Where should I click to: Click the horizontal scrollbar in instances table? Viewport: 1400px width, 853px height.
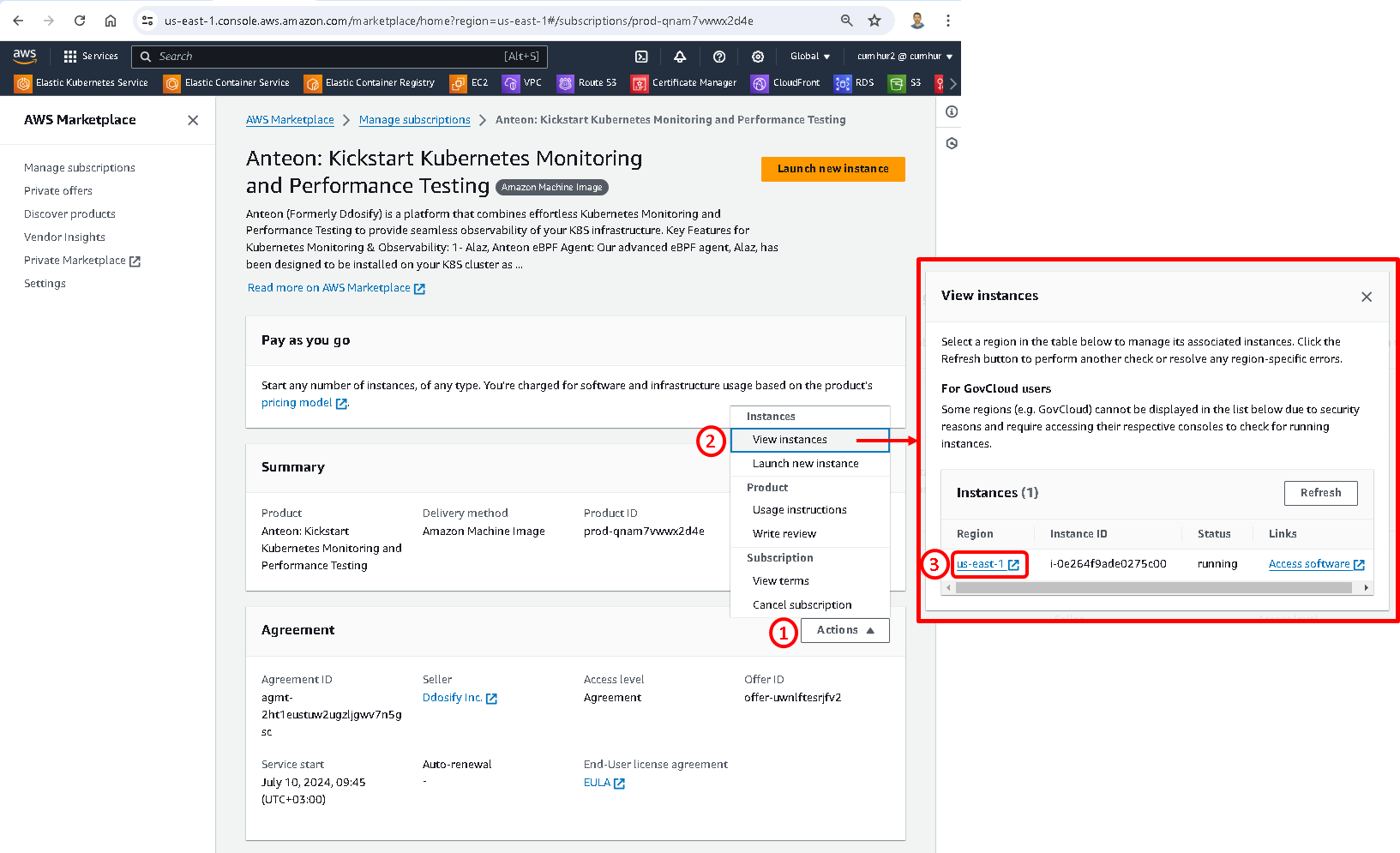click(1152, 588)
